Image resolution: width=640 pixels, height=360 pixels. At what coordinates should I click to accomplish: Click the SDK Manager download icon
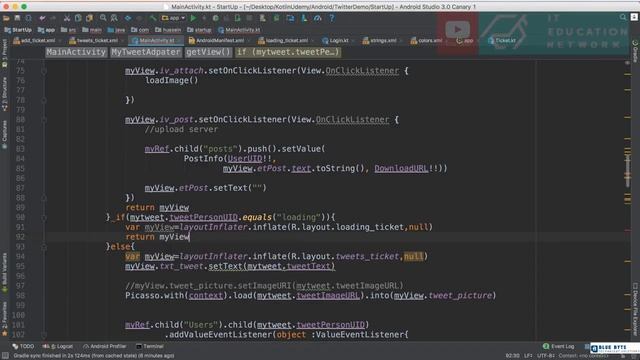pos(304,18)
